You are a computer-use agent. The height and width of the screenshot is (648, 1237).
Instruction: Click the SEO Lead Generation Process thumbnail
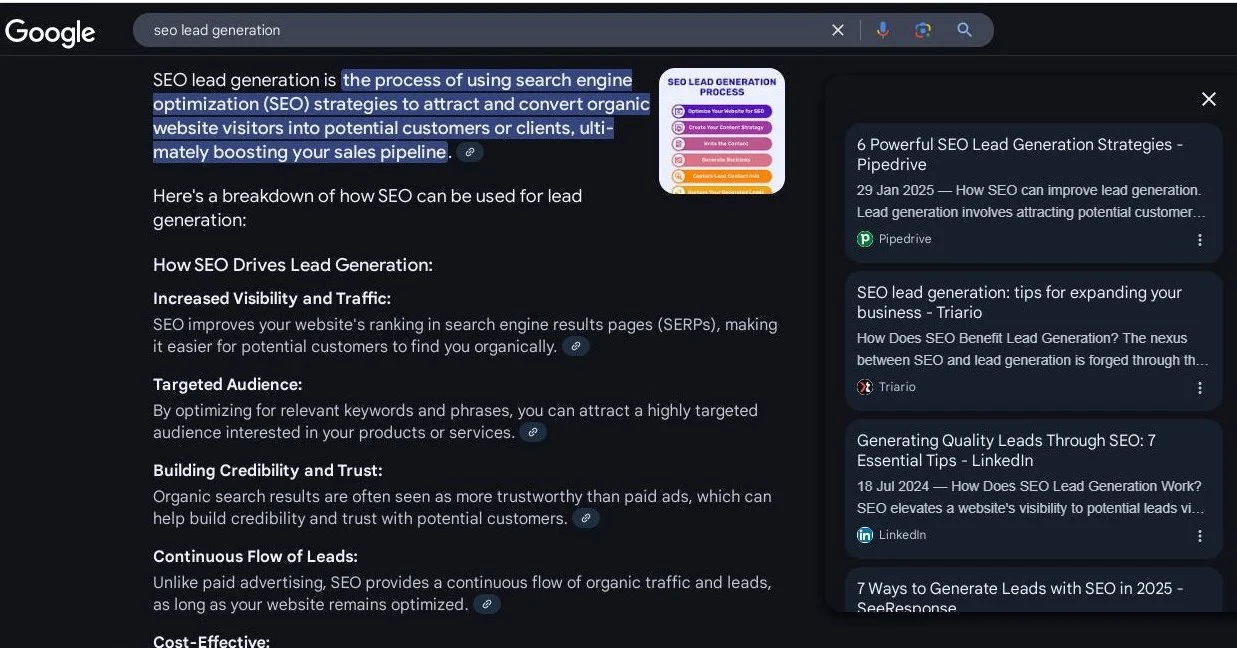[722, 131]
